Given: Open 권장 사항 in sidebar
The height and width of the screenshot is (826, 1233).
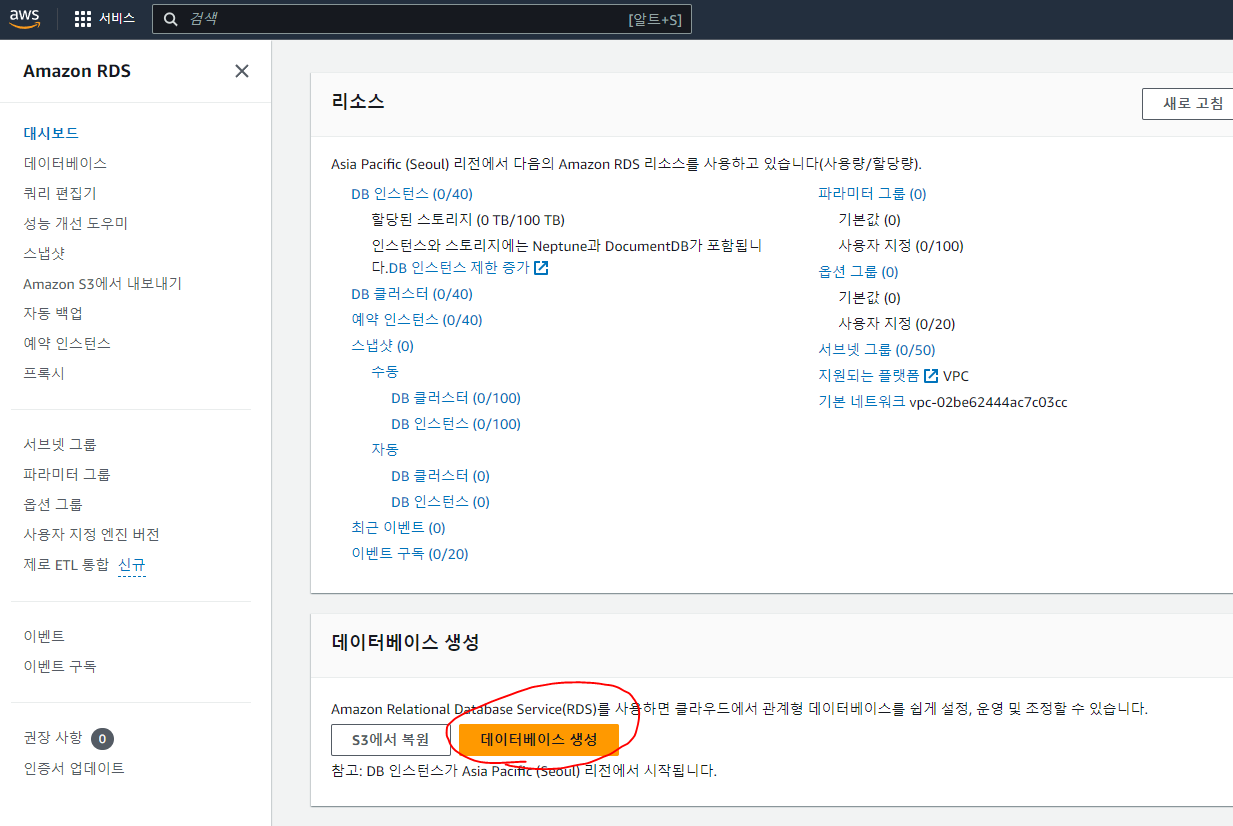Looking at the screenshot, I should pyautogui.click(x=53, y=738).
